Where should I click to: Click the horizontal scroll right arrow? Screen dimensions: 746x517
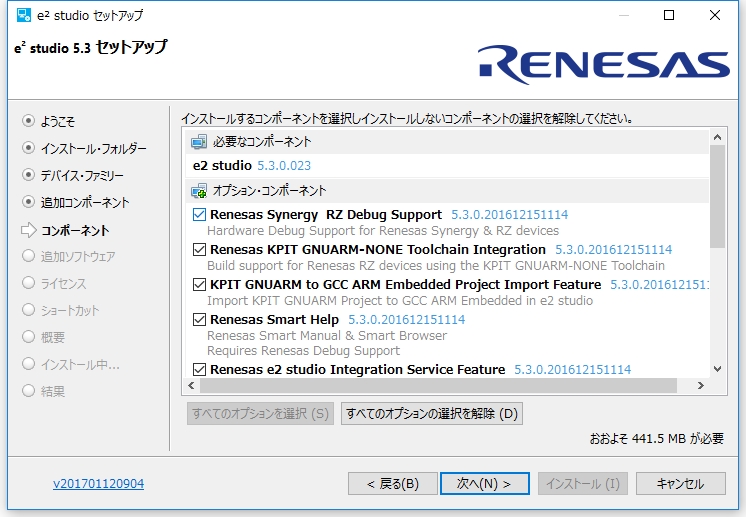coord(700,386)
